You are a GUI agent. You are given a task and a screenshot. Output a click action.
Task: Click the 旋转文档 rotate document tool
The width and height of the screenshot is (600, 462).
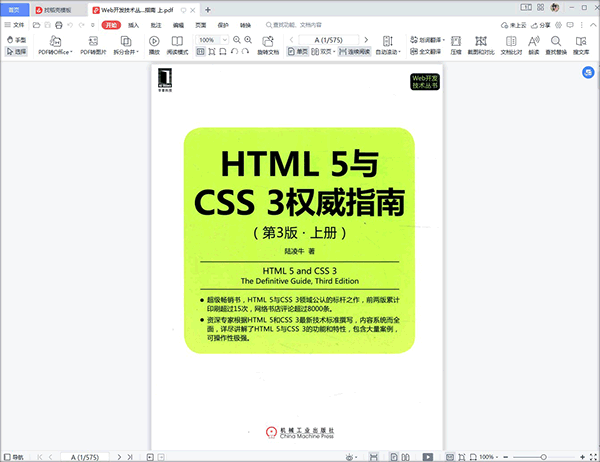coord(268,45)
